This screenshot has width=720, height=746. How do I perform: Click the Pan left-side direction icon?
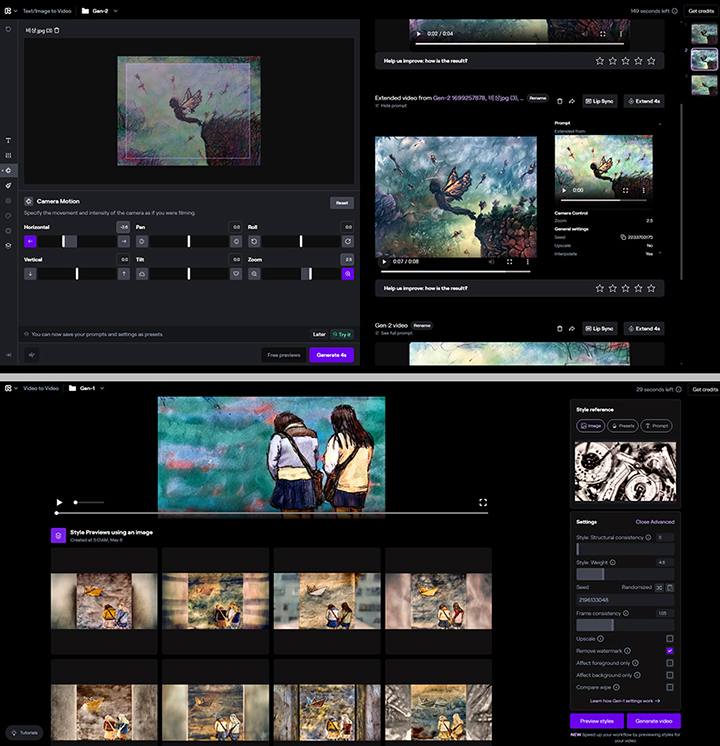coord(142,241)
